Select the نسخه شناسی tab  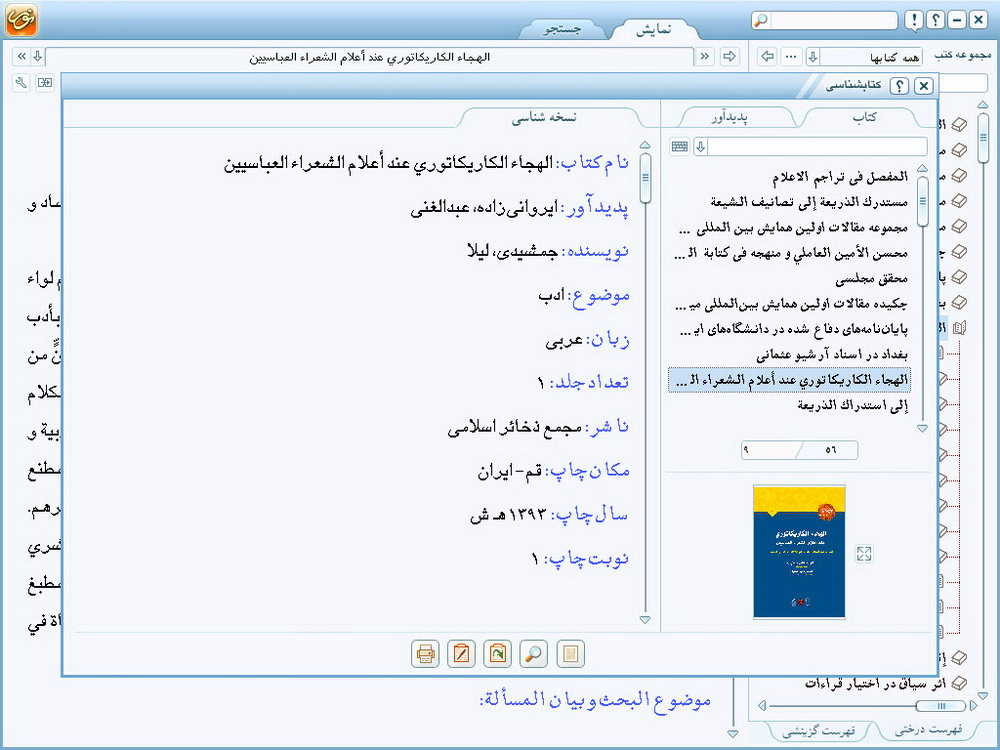tap(544, 117)
